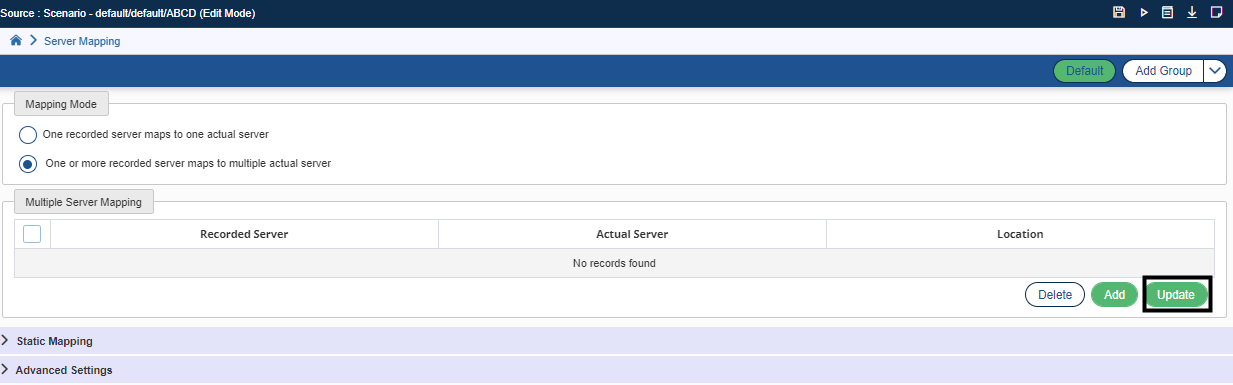1233x385 pixels.
Task: Tick the select-all checkbox in the table header
Action: click(32, 234)
